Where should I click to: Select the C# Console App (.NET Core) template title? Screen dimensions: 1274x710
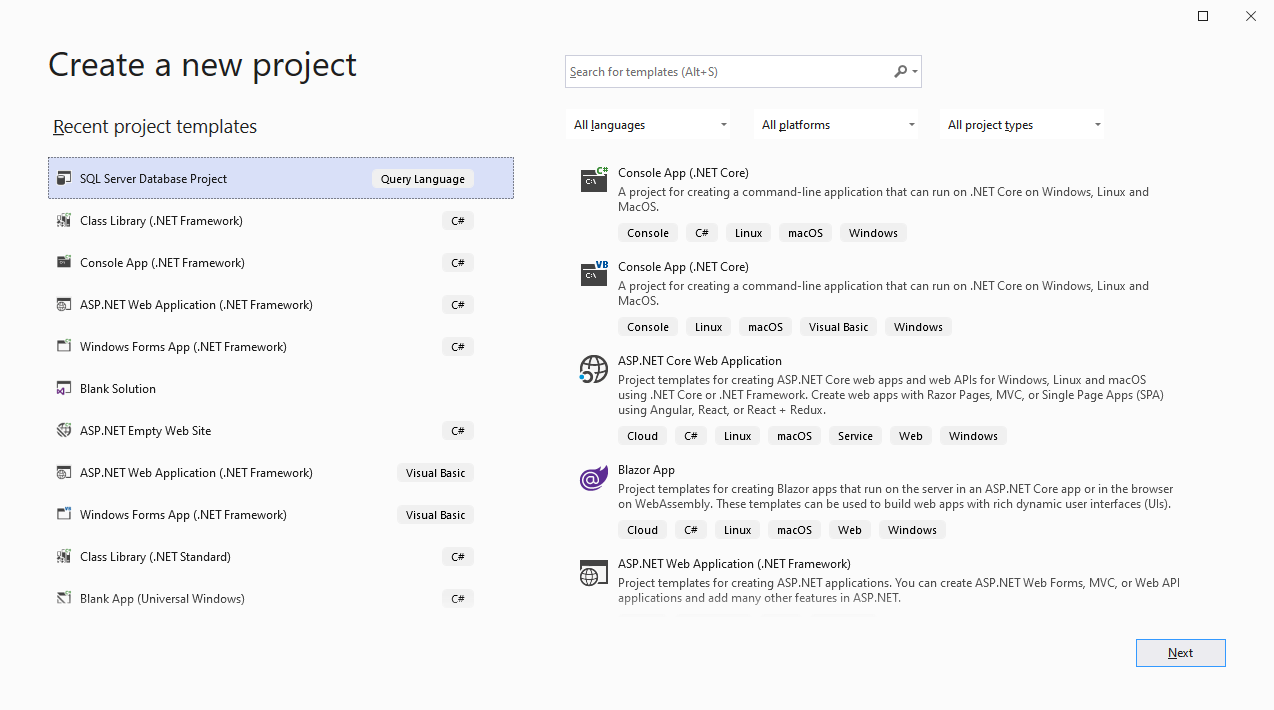click(x=683, y=173)
